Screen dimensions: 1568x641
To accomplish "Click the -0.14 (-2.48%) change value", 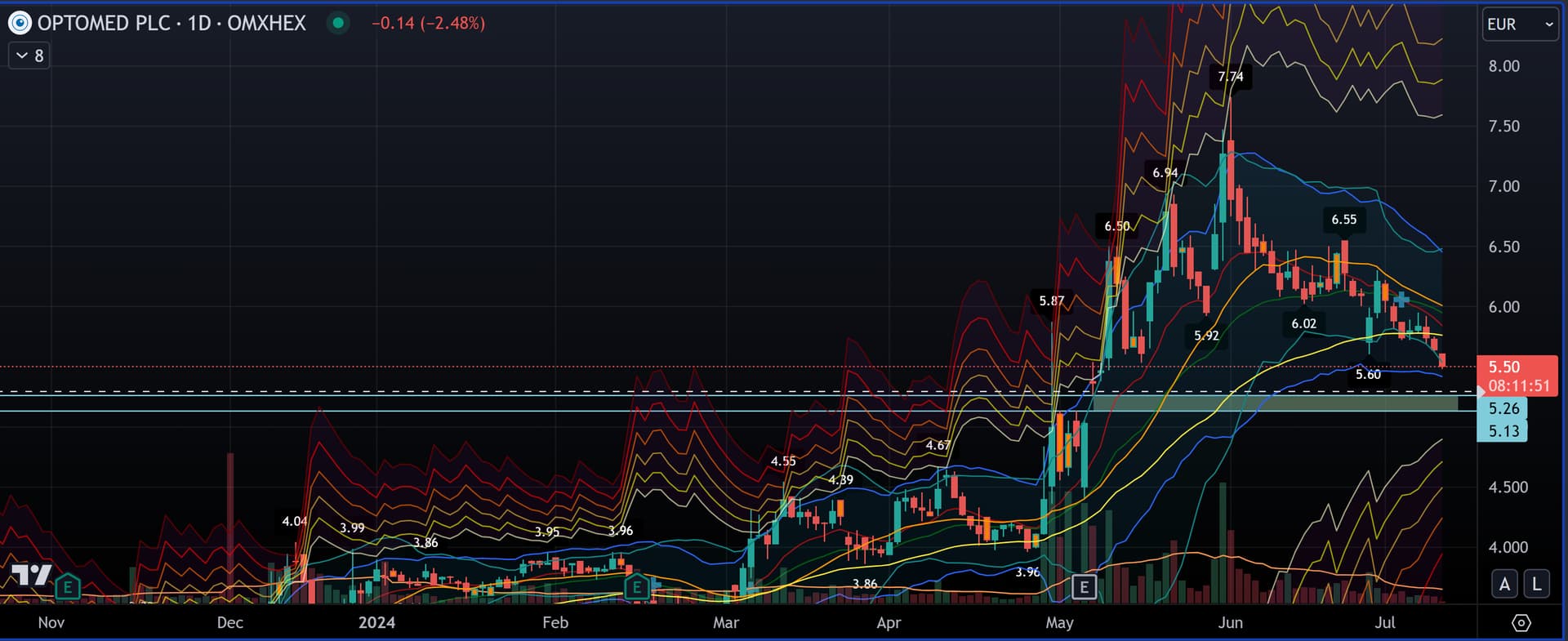I will pos(428,23).
